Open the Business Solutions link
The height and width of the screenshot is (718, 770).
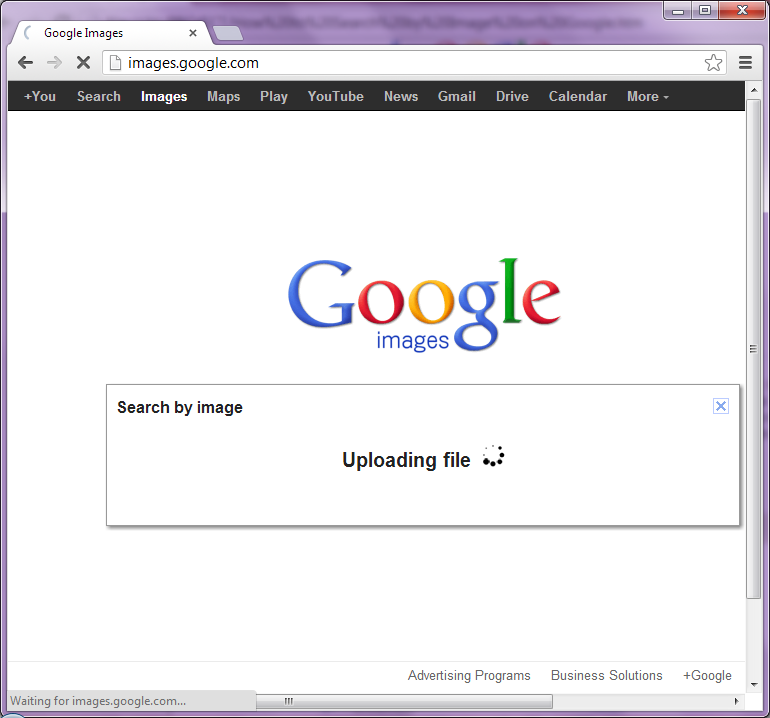tap(606, 676)
